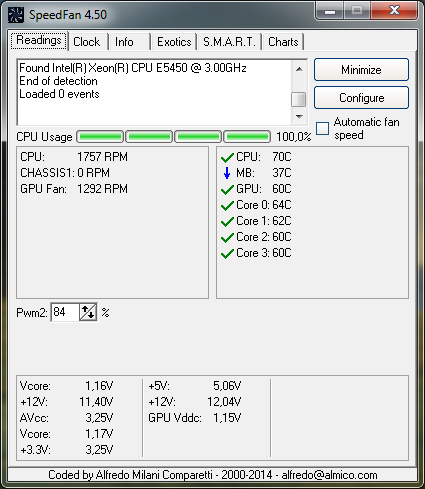Image resolution: width=425 pixels, height=489 pixels.
Task: Click the Minimize button
Action: 361,70
